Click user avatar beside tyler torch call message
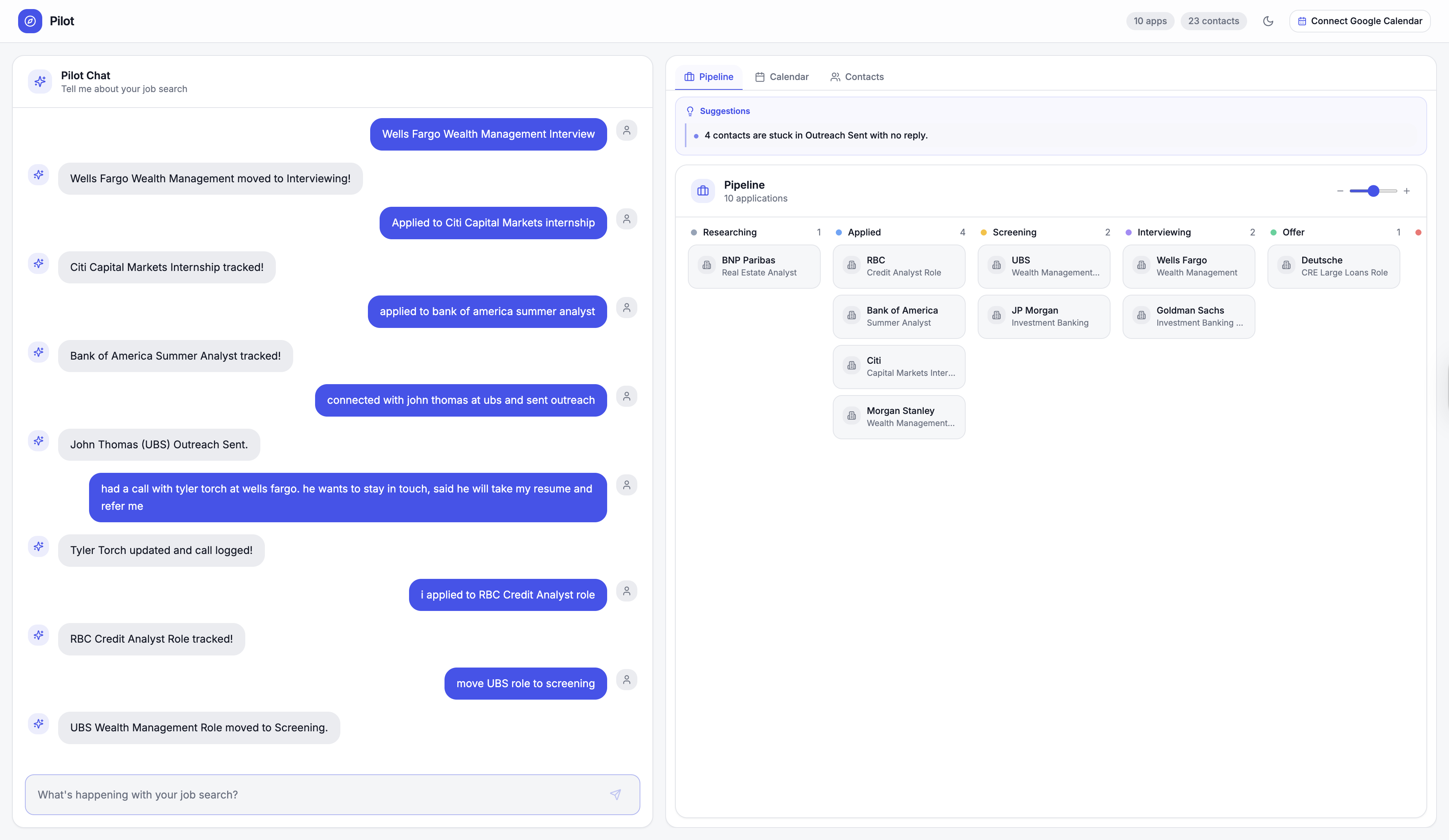This screenshot has width=1449, height=840. 626,485
